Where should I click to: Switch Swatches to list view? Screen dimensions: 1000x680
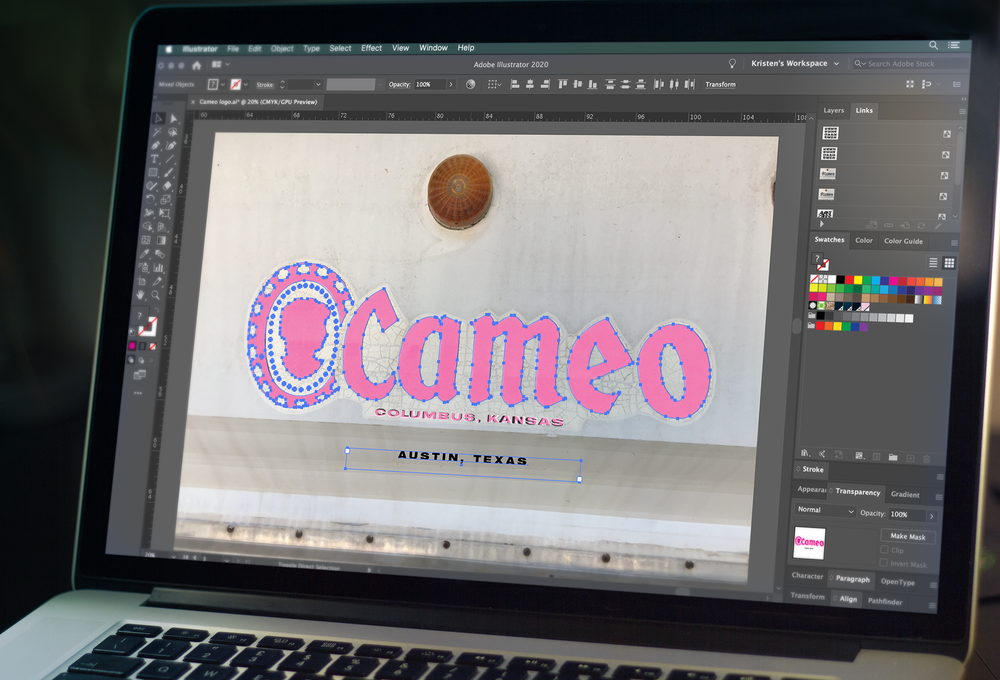coord(933,262)
